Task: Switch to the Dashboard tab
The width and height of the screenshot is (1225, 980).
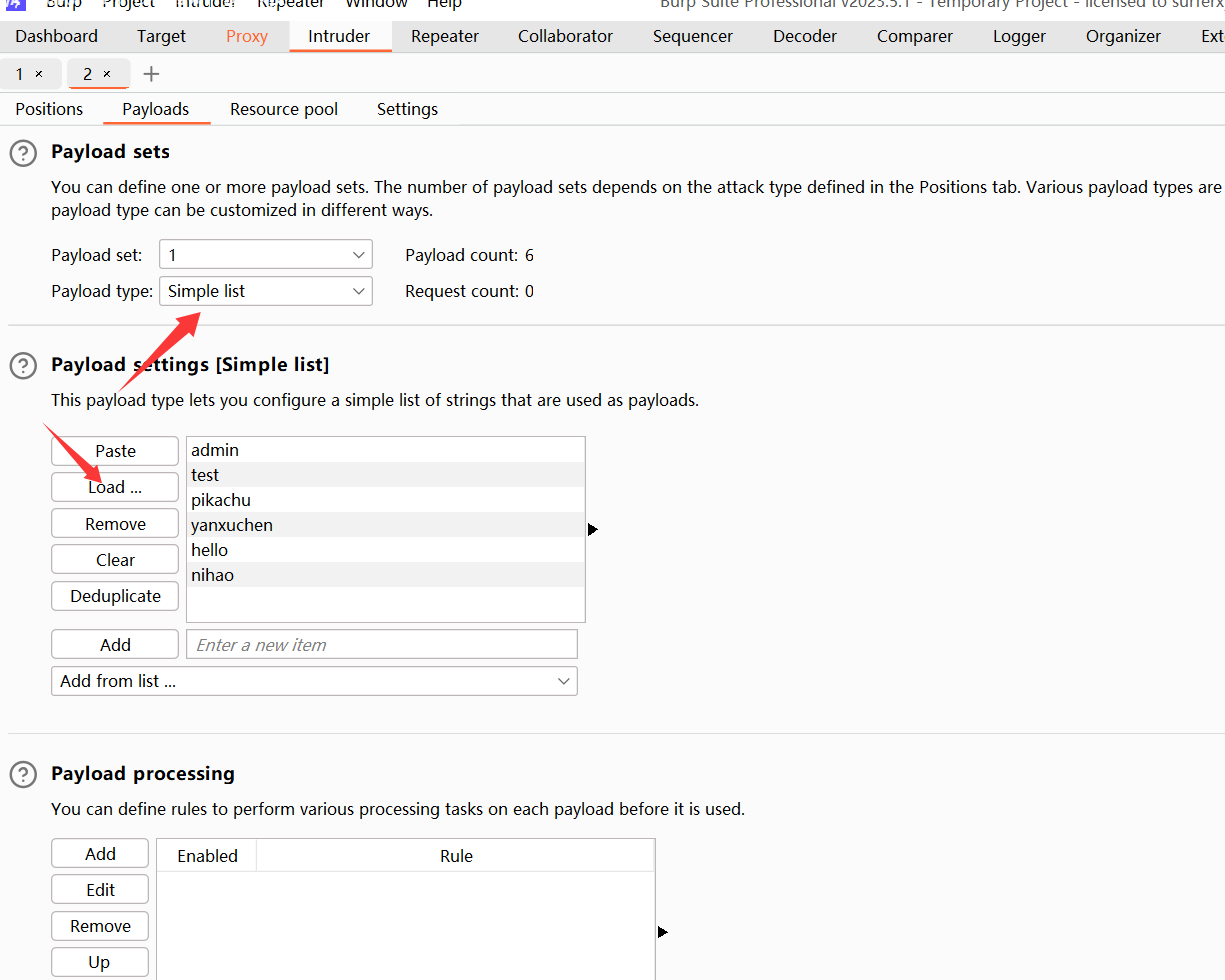Action: tap(57, 36)
